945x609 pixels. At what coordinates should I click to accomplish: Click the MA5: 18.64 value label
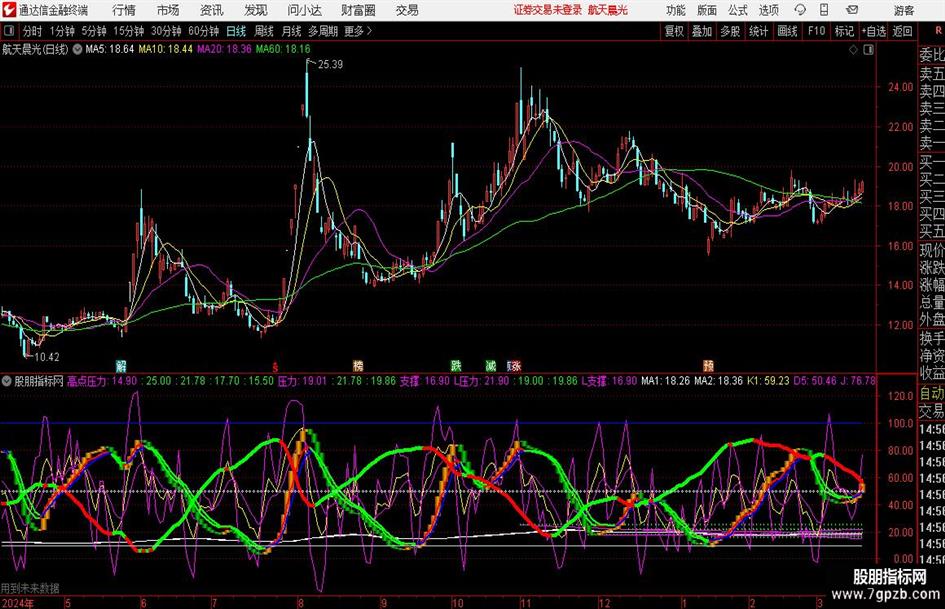(x=109, y=49)
